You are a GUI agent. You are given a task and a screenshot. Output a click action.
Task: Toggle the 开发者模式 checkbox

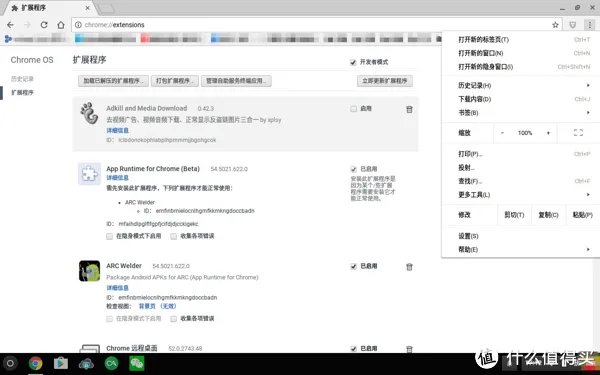[x=353, y=62]
